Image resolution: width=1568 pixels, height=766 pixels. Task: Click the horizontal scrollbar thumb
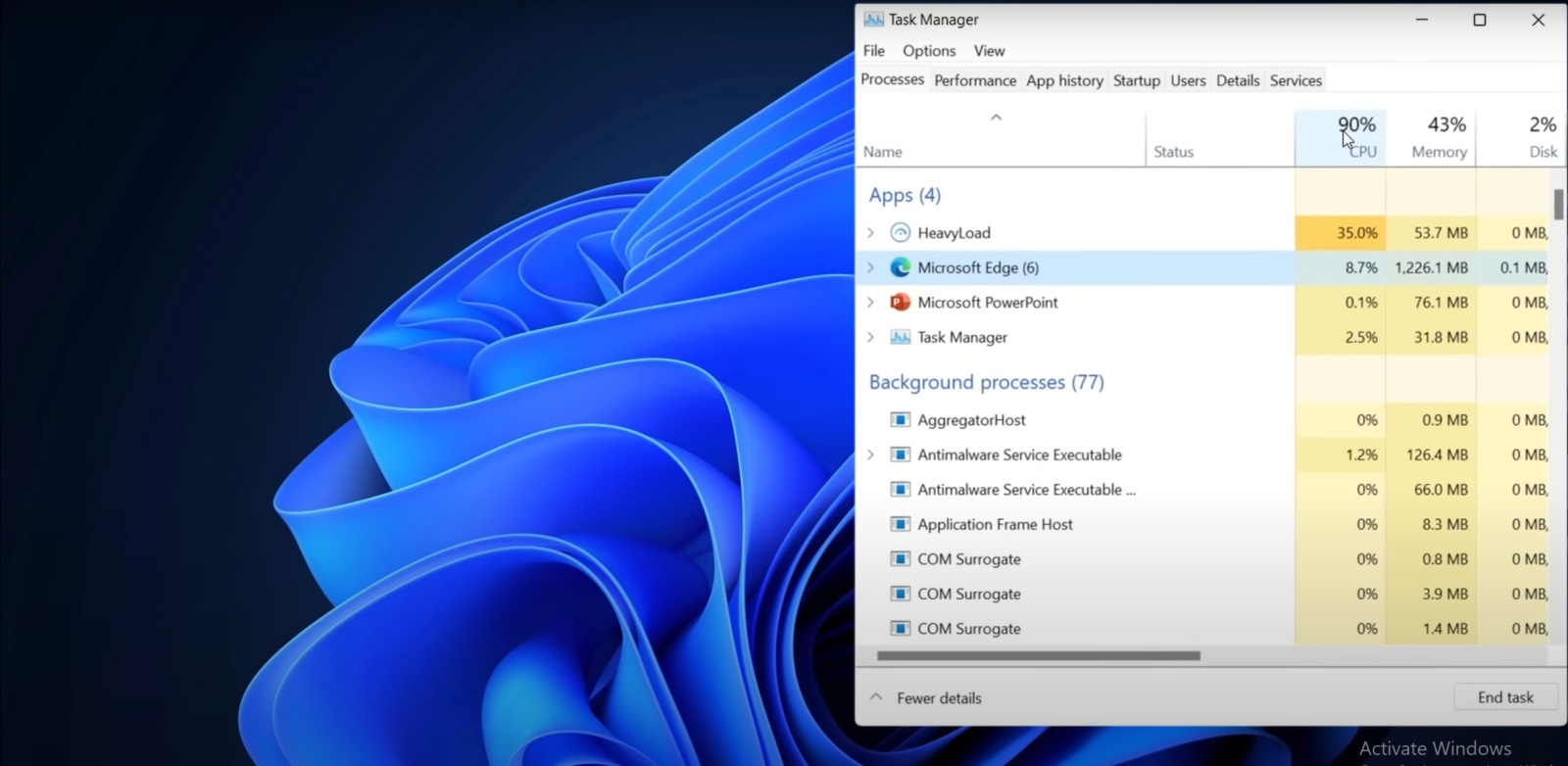[1039, 656]
